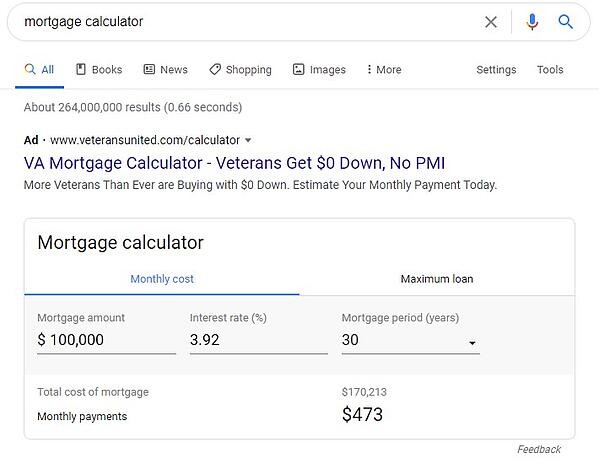Click the Books tab book icon
Screen dimensions: 599x464
click(x=81, y=69)
